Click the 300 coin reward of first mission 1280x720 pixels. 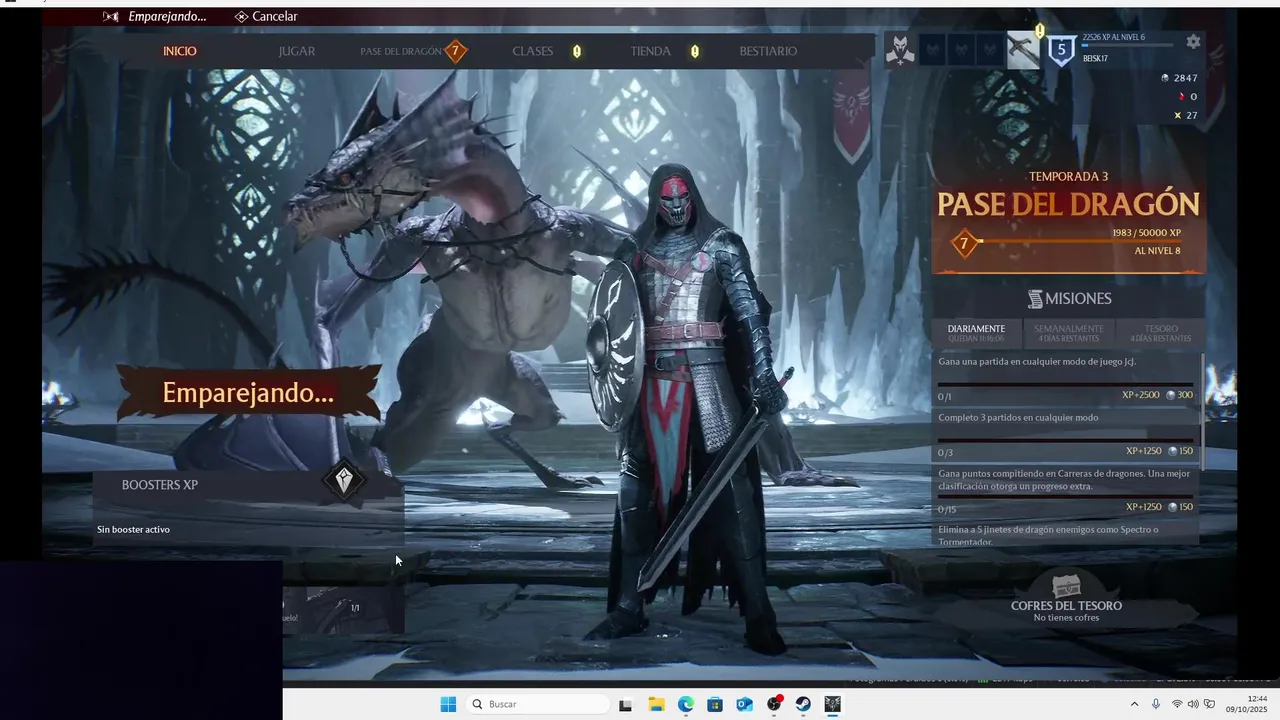click(x=1180, y=395)
